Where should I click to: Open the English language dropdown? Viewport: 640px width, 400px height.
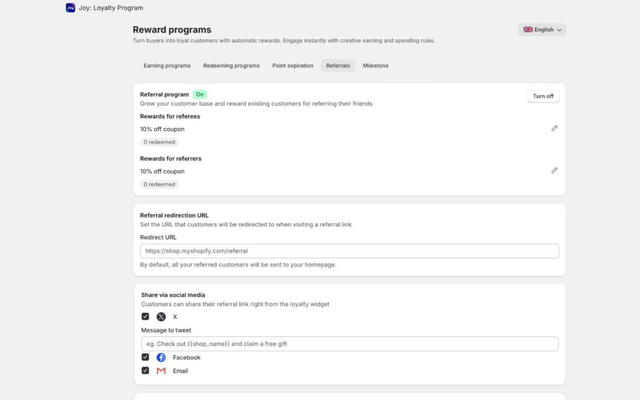coord(542,30)
